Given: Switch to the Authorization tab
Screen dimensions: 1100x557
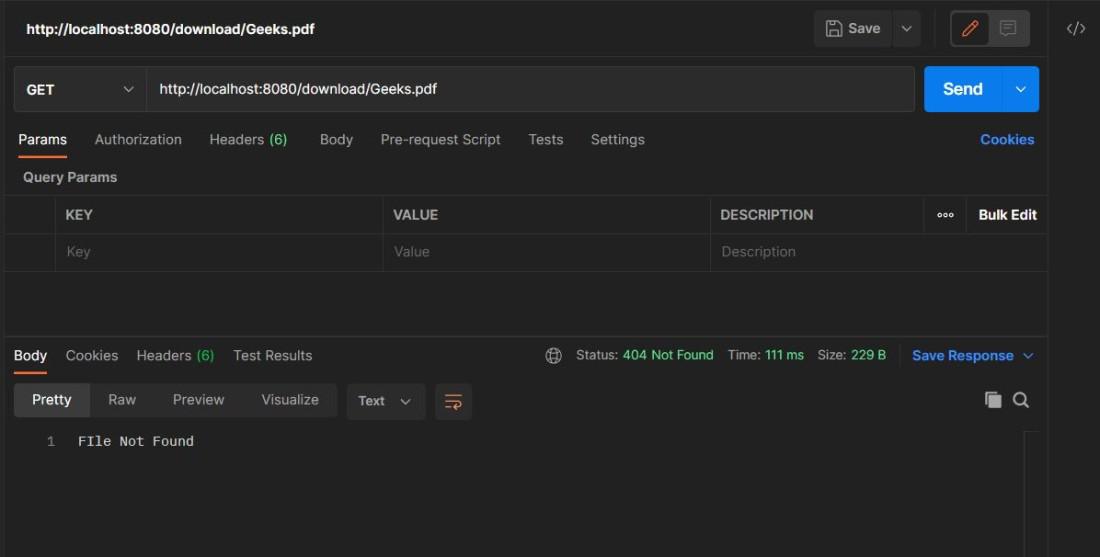Looking at the screenshot, I should [x=138, y=140].
